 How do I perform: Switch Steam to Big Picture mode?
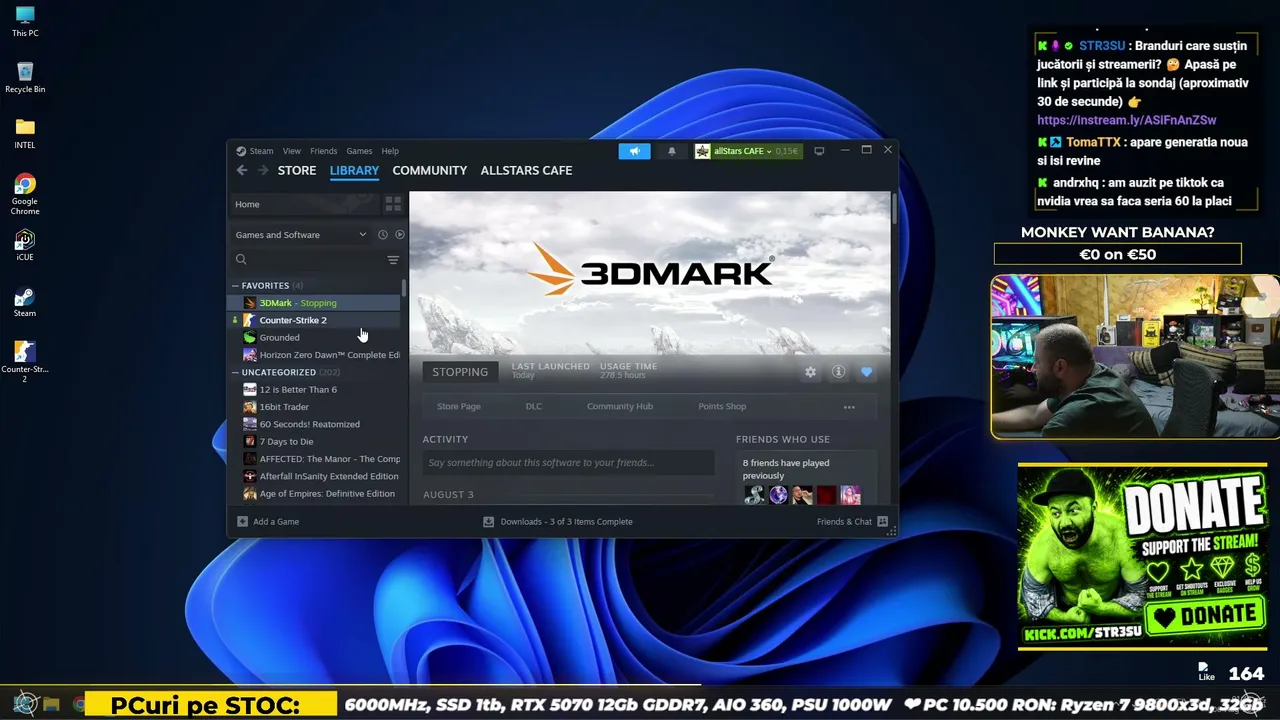(x=819, y=151)
